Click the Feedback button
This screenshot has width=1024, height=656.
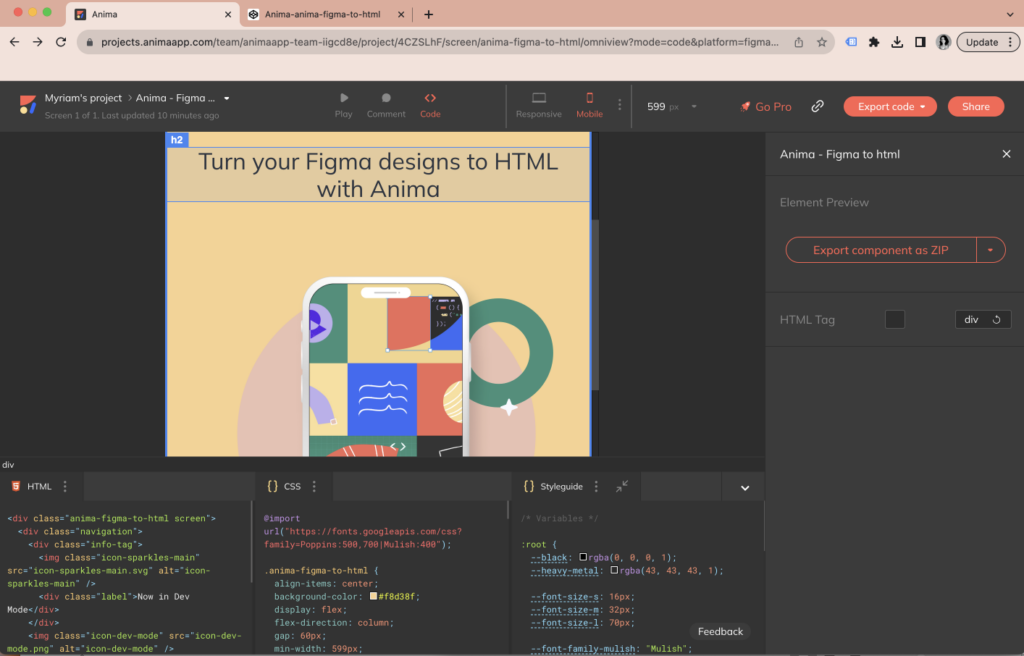(719, 631)
